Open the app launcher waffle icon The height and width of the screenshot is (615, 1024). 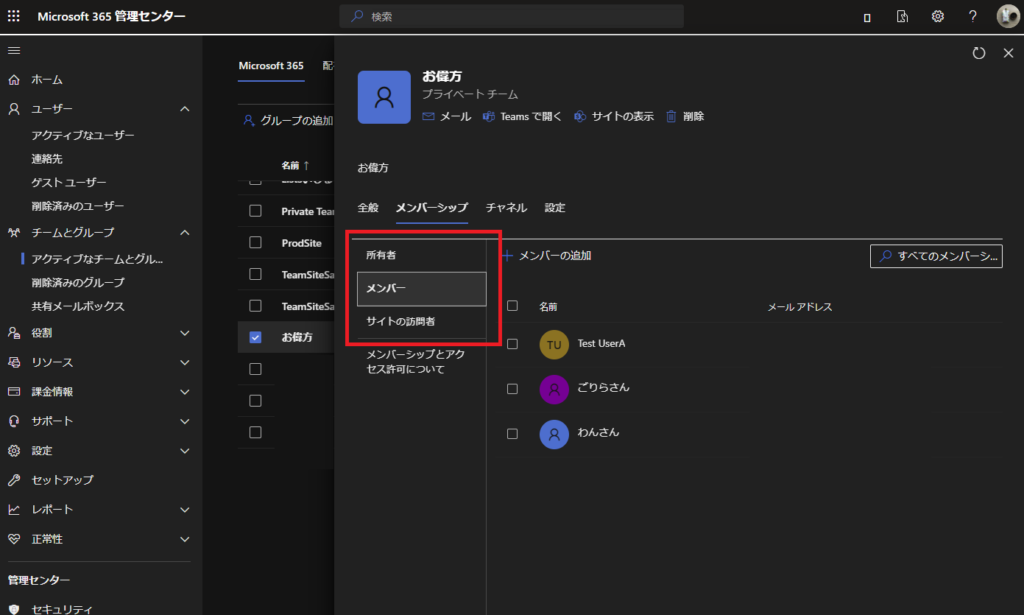(x=14, y=16)
